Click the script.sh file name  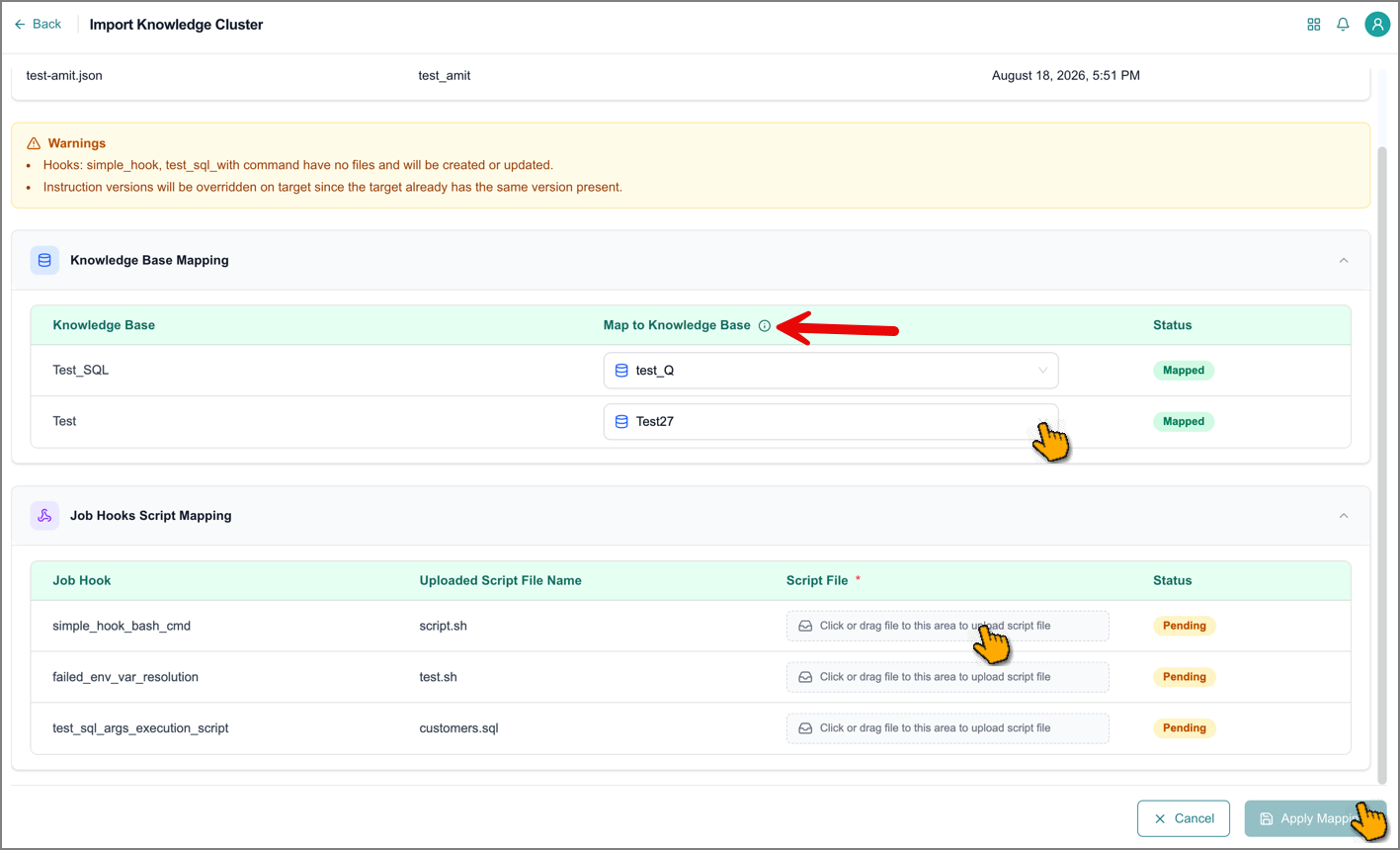444,626
